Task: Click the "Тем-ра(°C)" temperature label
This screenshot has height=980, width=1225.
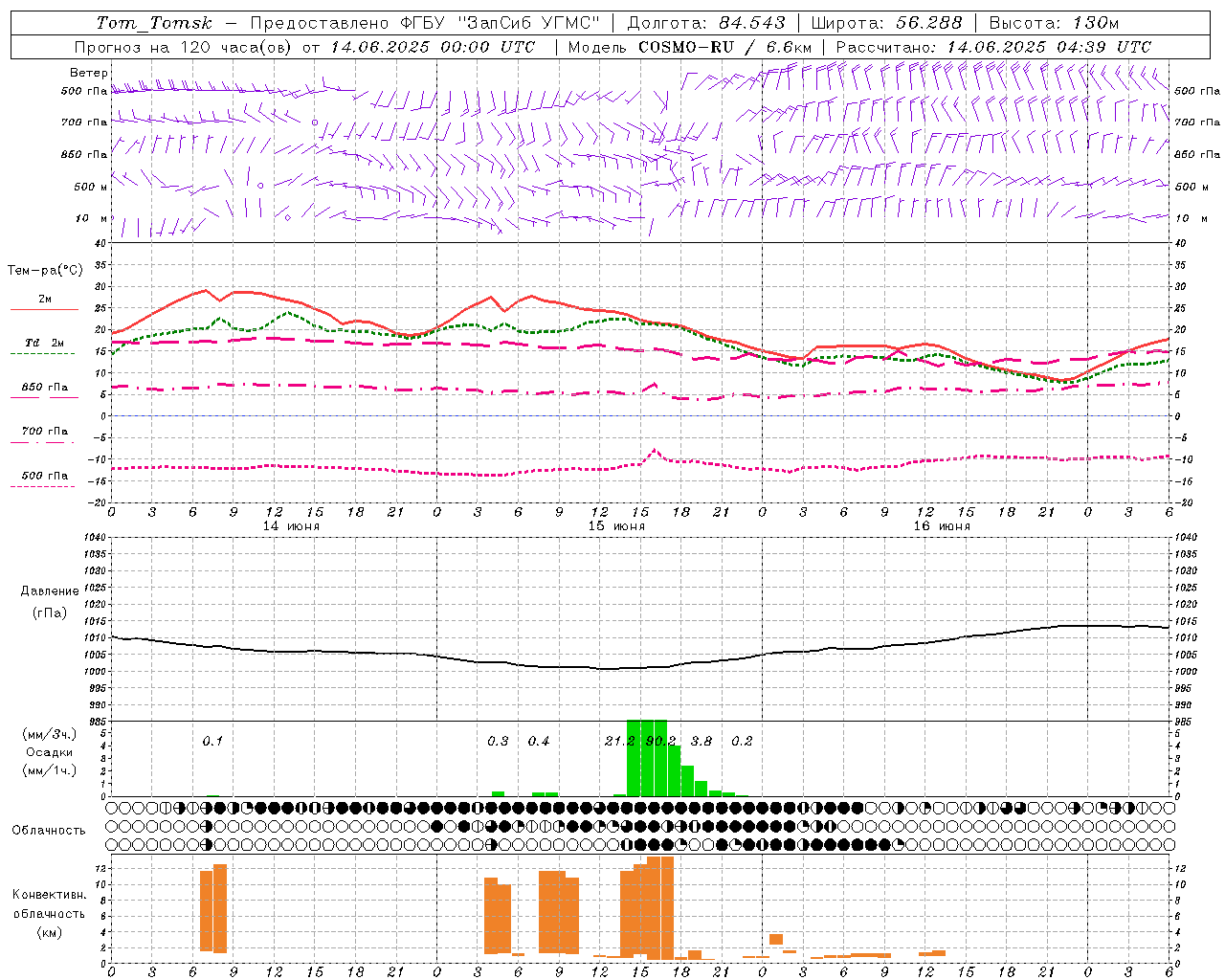Action: click(45, 271)
